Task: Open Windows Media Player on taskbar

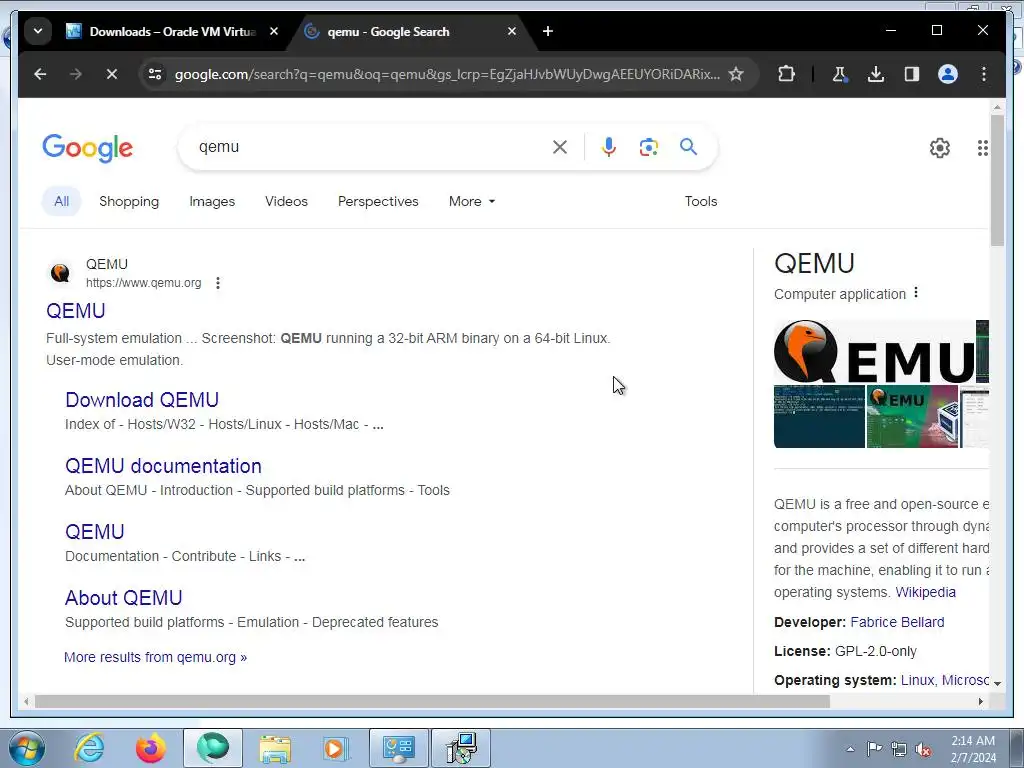Action: tap(336, 748)
